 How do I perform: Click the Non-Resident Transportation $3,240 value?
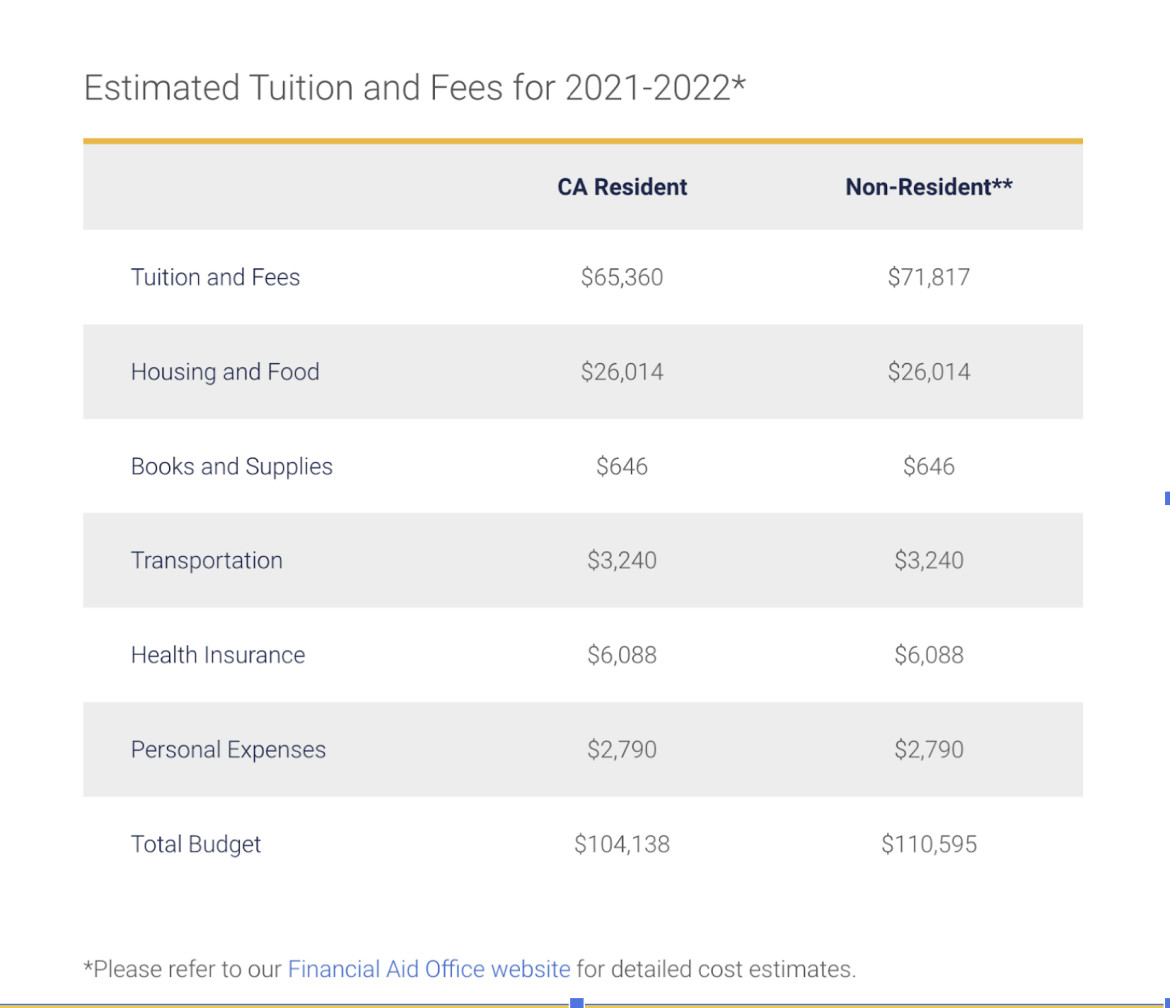pos(929,560)
